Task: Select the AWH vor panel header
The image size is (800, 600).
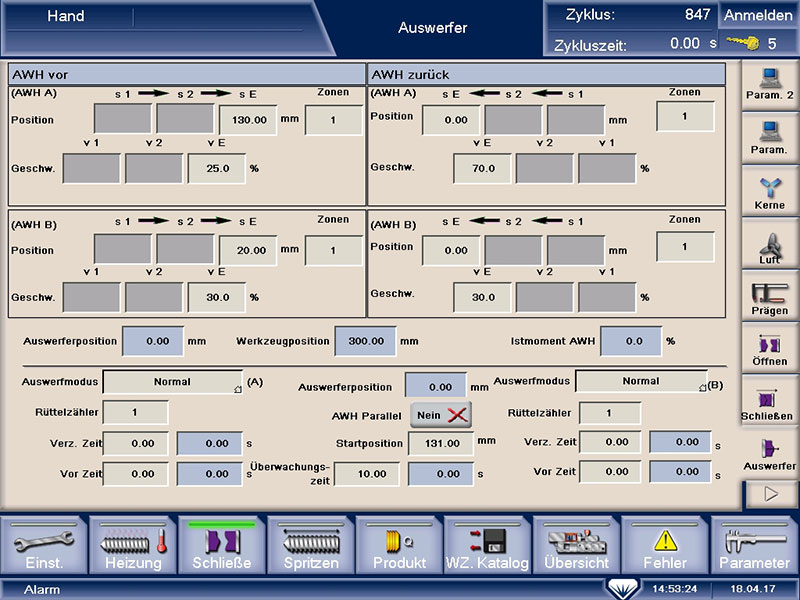Action: click(187, 74)
